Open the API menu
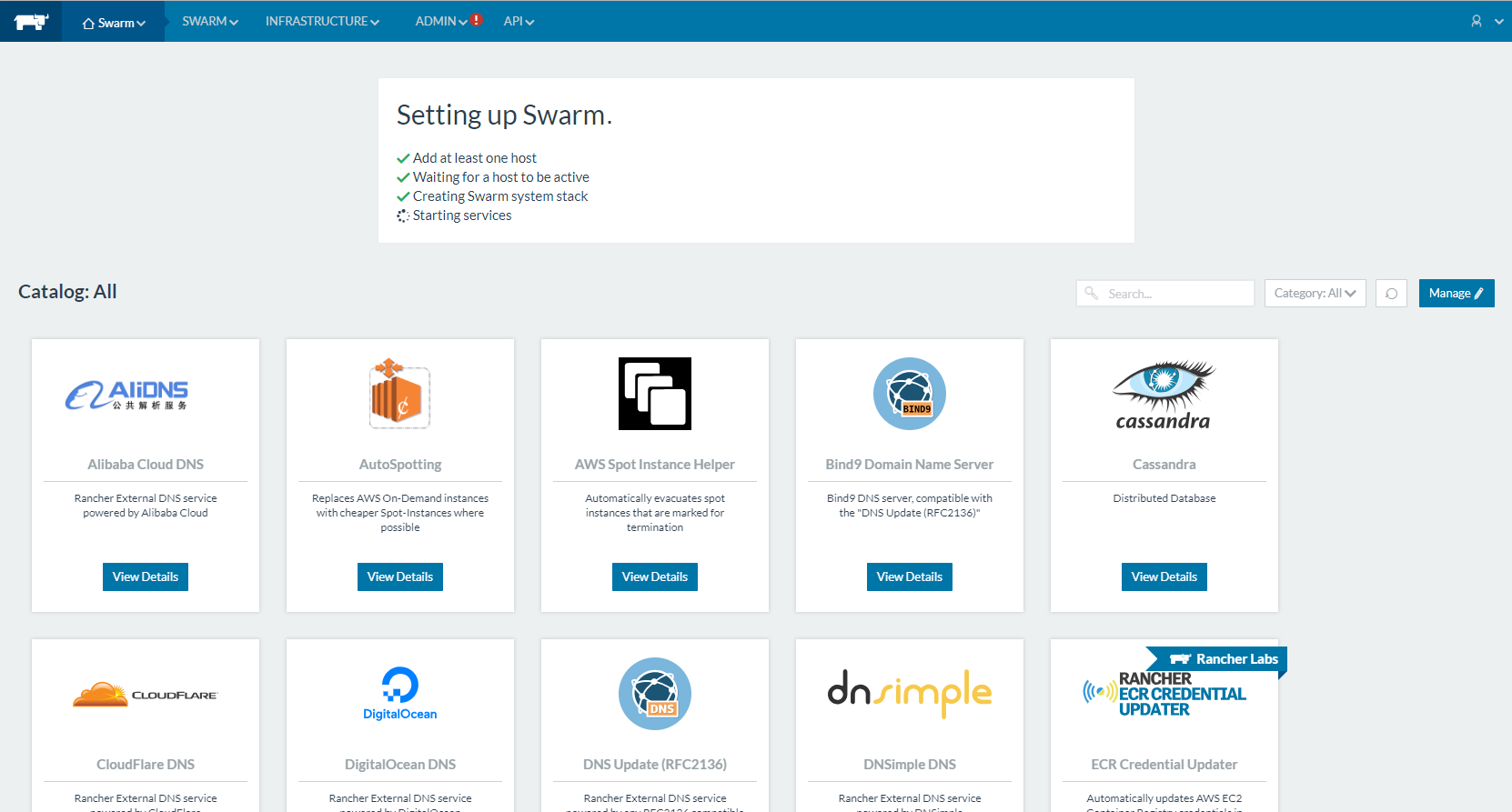 click(x=519, y=21)
